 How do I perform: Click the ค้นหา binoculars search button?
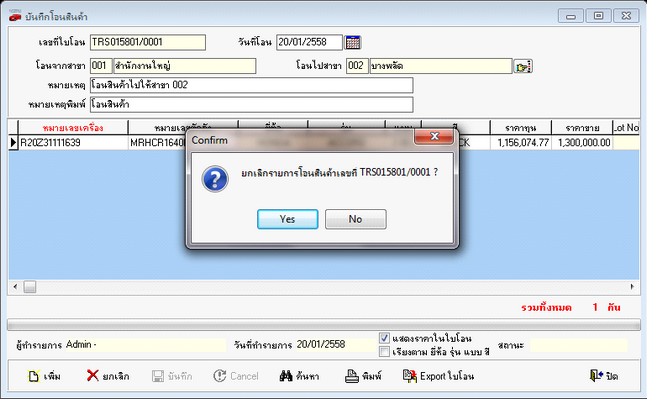[299, 376]
